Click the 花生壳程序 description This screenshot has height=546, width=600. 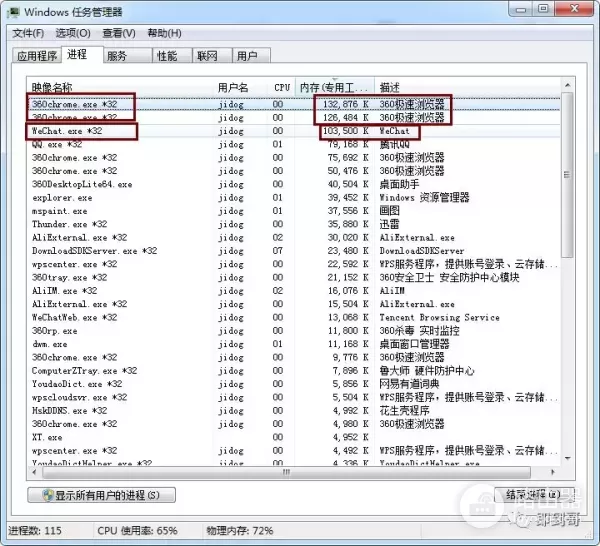pyautogui.click(x=404, y=411)
